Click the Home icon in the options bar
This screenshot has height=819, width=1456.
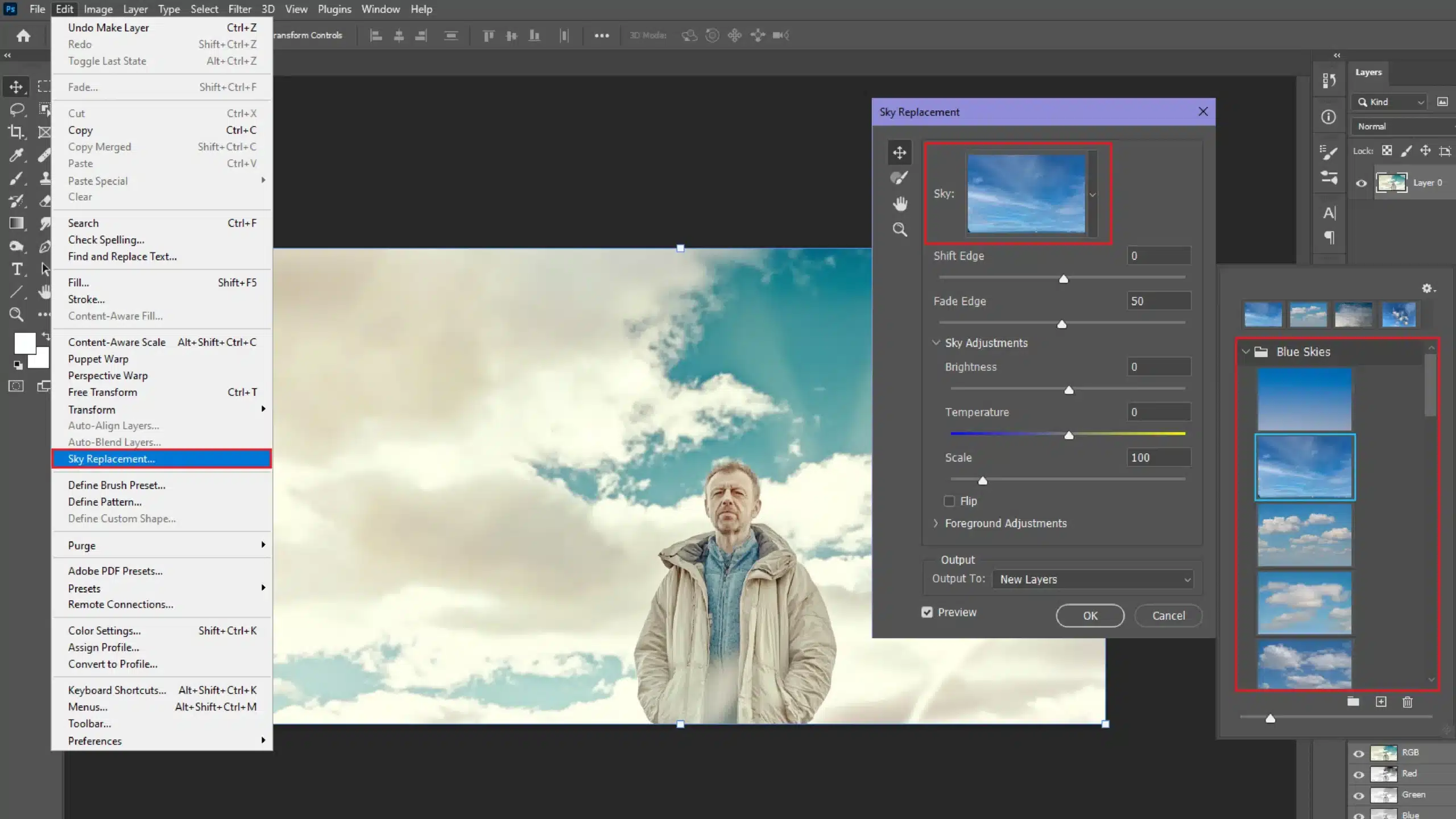[x=23, y=35]
